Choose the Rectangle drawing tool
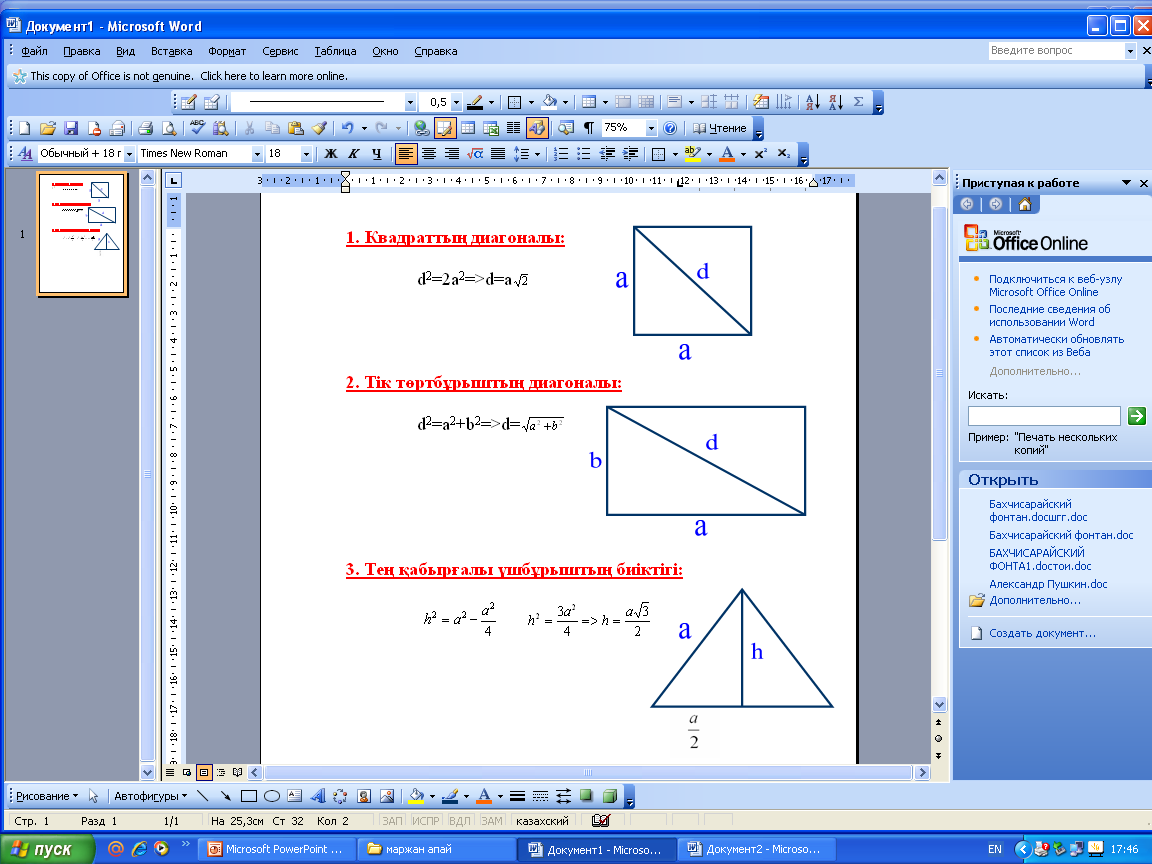 point(249,796)
